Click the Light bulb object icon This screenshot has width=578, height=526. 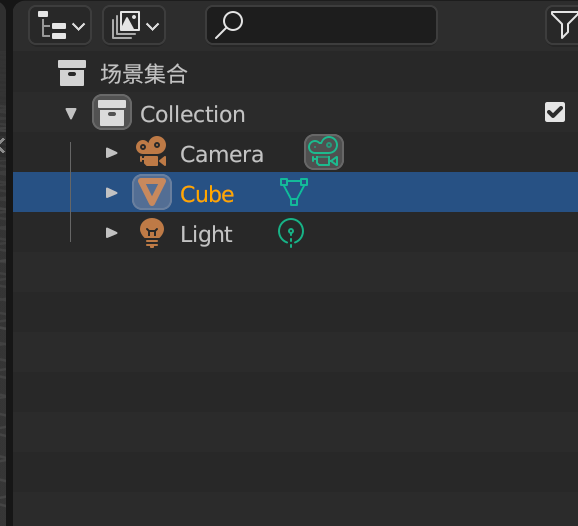click(x=152, y=233)
